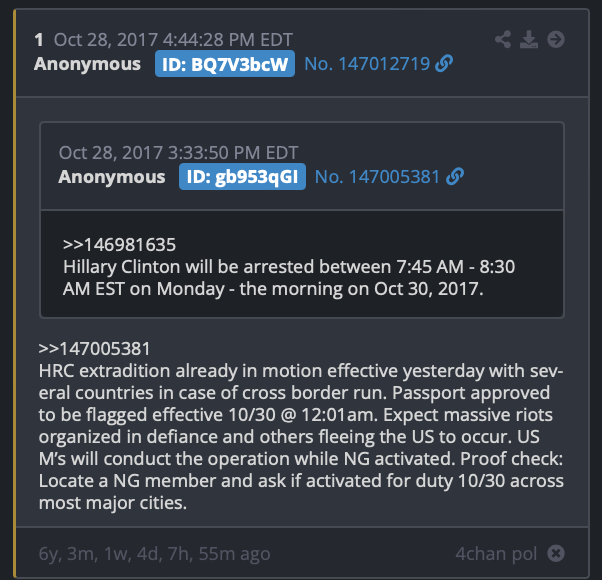Click the post number 1 in the header
The image size is (602, 580).
(x=39, y=40)
